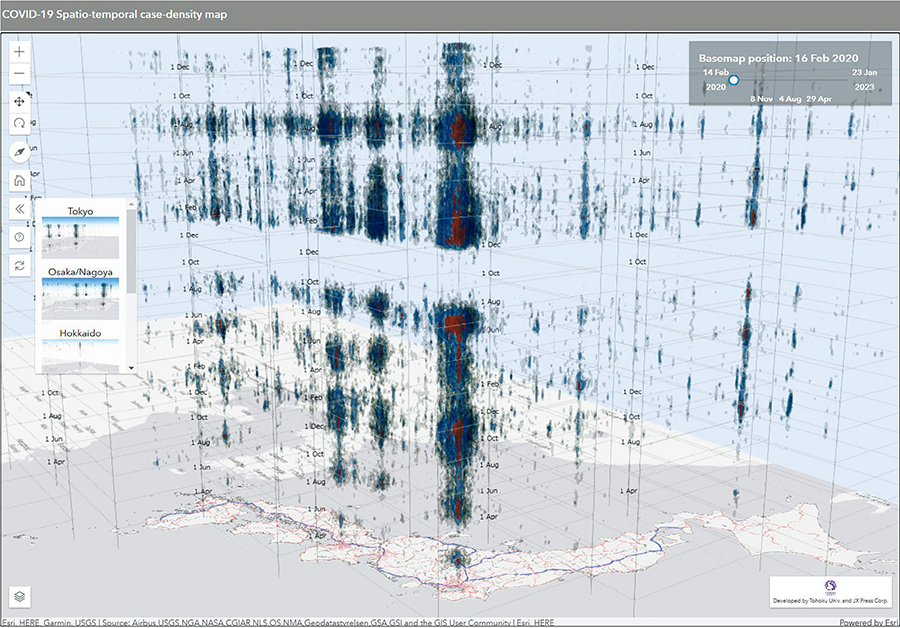The width and height of the screenshot is (900, 628).
Task: Zoom out of the 3D map
Action: click(20, 75)
